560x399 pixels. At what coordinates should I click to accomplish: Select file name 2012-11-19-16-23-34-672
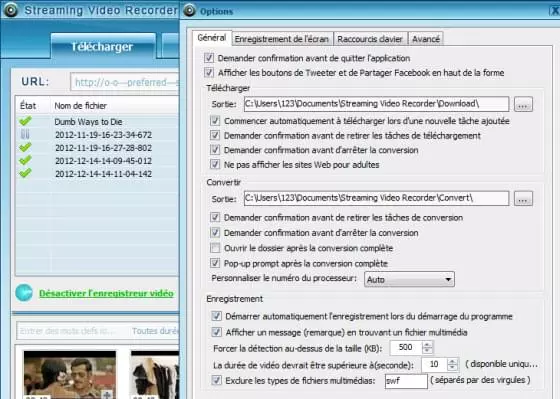pyautogui.click(x=104, y=135)
